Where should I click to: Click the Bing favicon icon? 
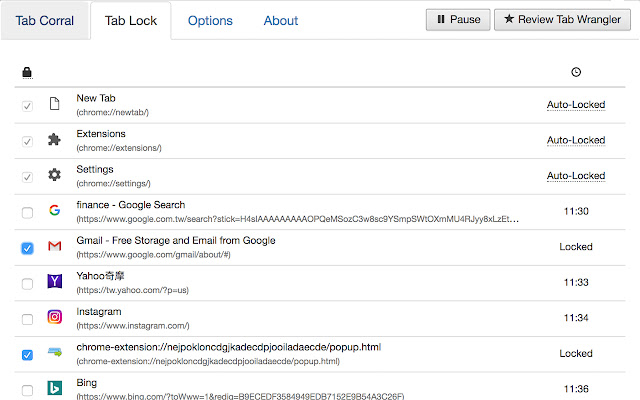click(55, 389)
